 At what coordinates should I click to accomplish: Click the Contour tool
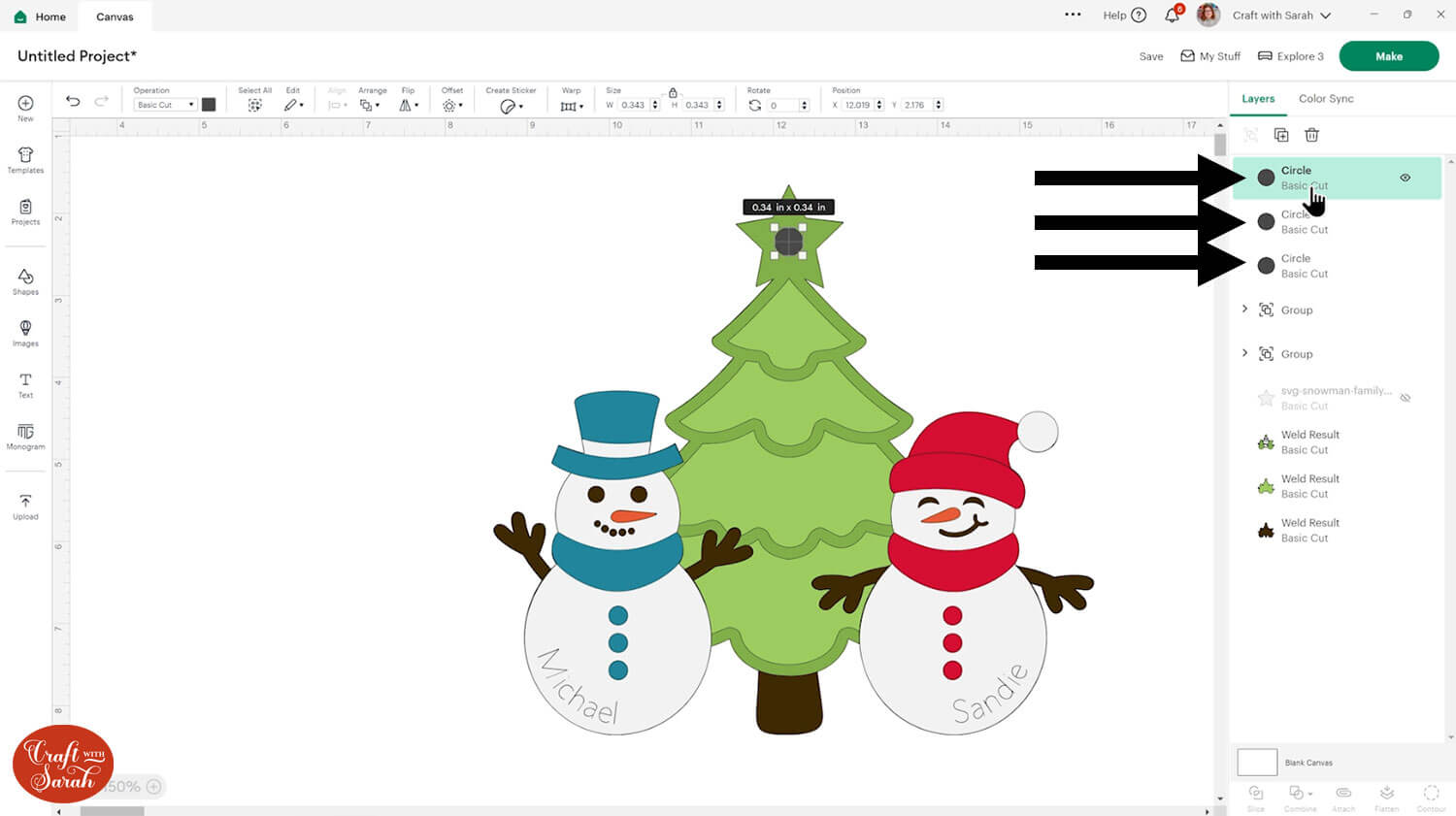coord(1431,798)
